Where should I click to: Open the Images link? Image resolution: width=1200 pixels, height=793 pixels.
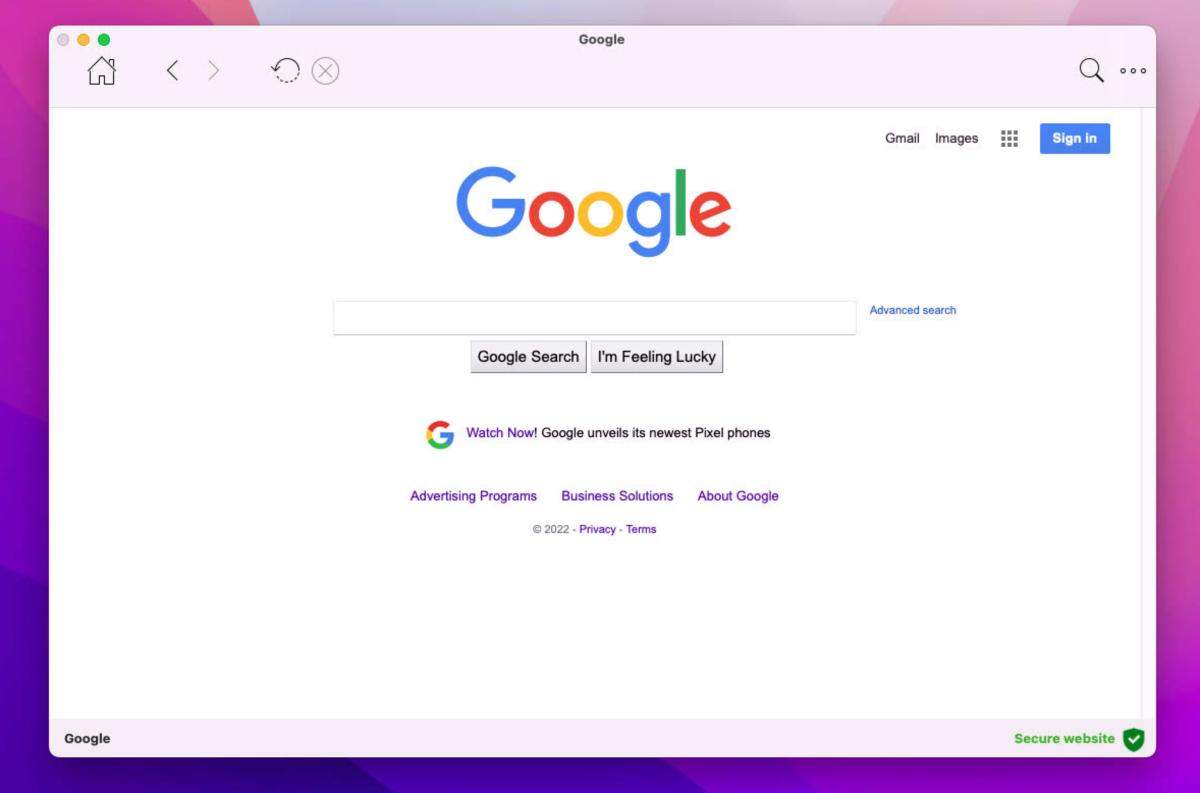[956, 139]
